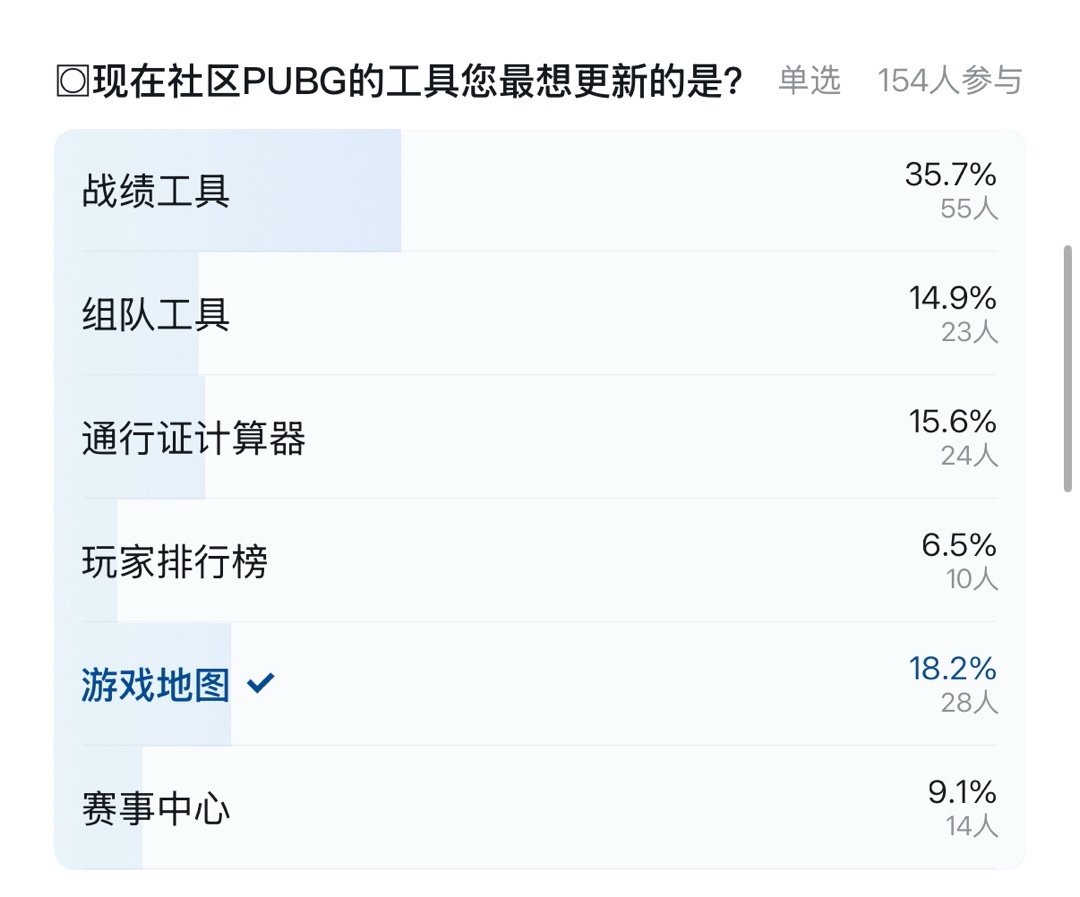Click the vertical scrollbar on the right
The width and height of the screenshot is (1080, 897).
coord(1067,370)
